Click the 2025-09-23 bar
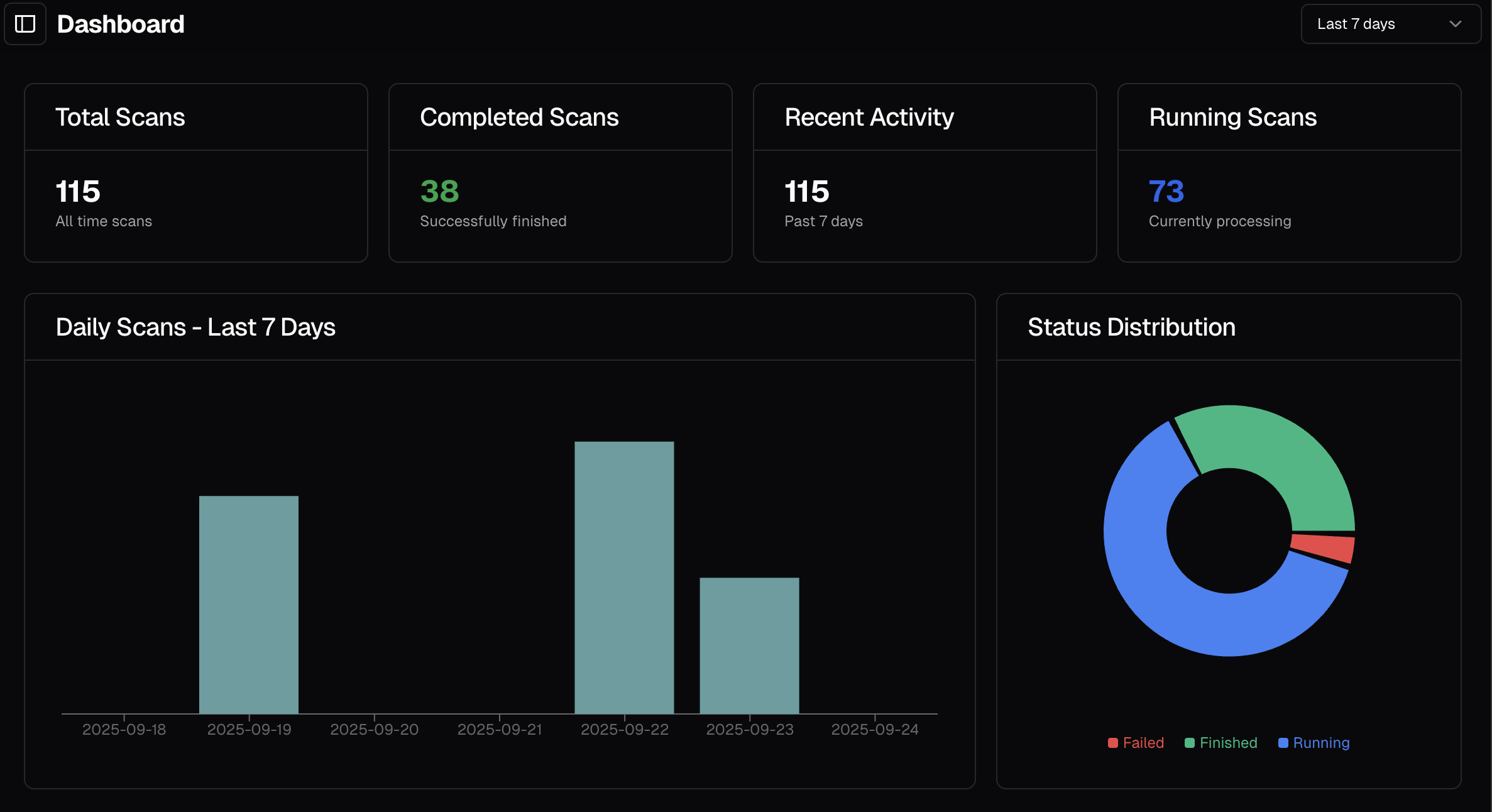The height and width of the screenshot is (812, 1492). pyautogui.click(x=749, y=645)
